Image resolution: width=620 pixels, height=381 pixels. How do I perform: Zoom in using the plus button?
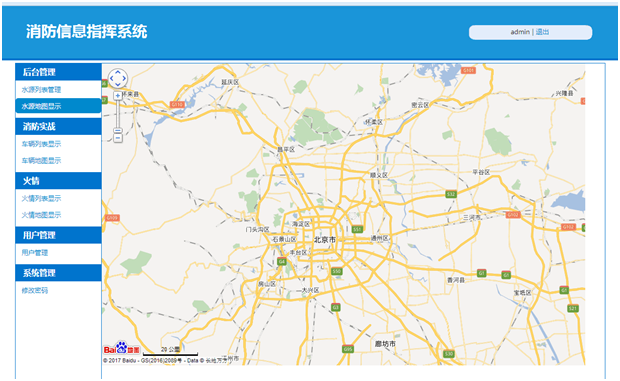[118, 96]
